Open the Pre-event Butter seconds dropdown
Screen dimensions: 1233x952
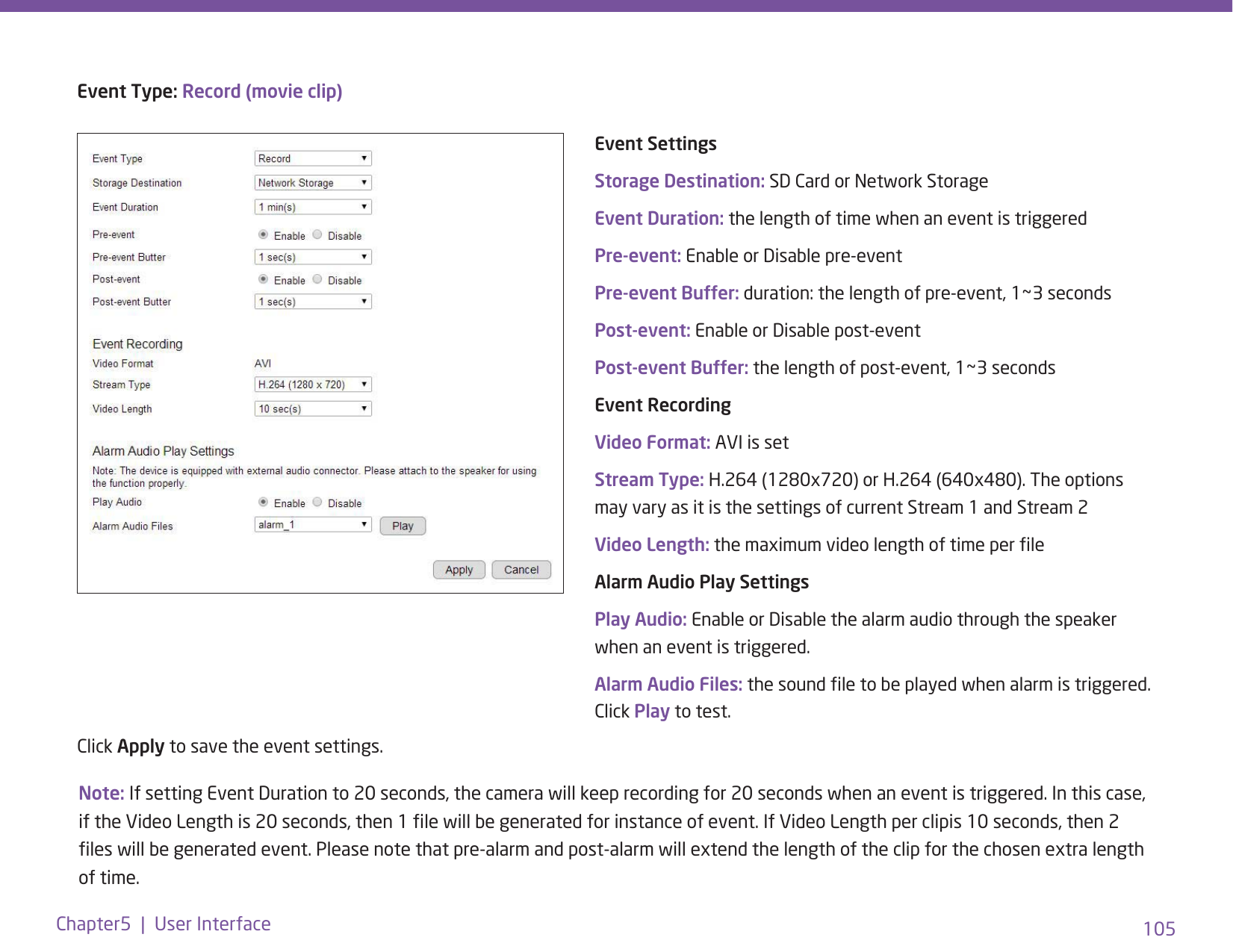tap(313, 257)
